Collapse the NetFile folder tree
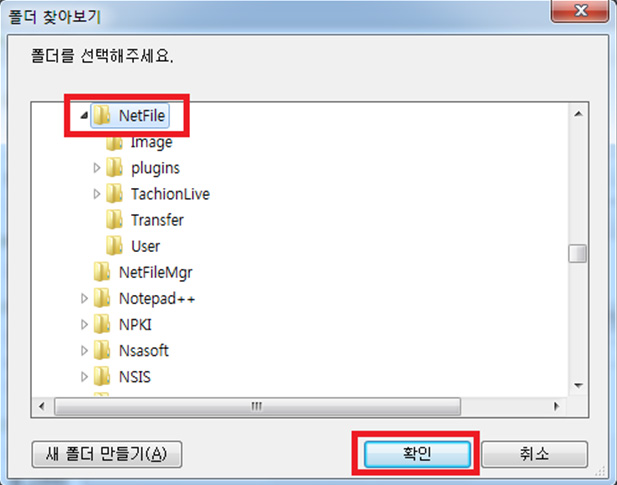This screenshot has width=617, height=485. 84,115
